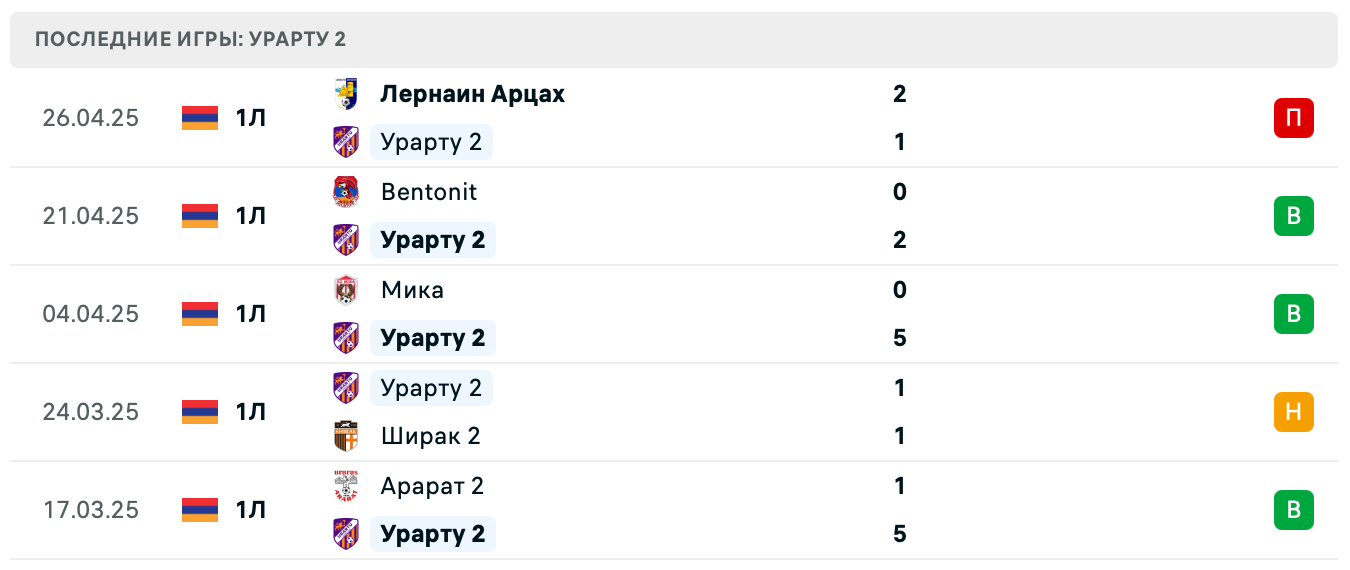Image resolution: width=1350 pixels, height=570 pixels.
Task: Click green В badge for 21.04.25 match
Action: (x=1293, y=216)
